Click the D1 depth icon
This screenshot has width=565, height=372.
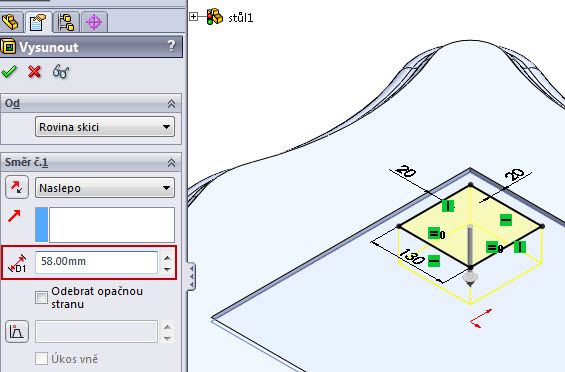click(17, 263)
